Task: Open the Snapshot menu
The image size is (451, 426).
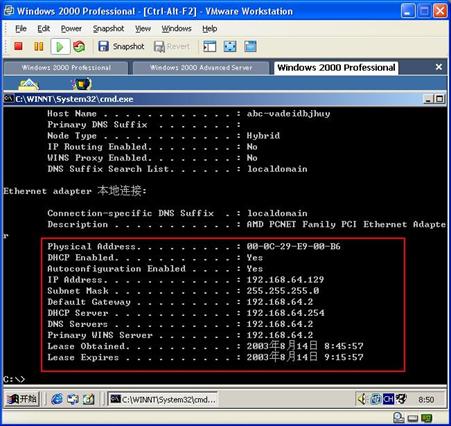Action: [108, 29]
